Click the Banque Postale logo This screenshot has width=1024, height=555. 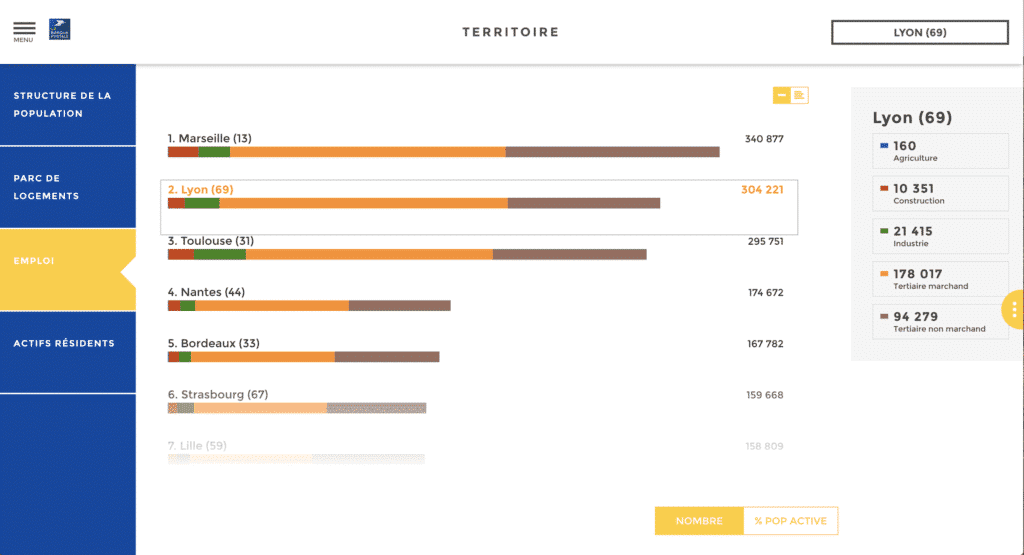tap(59, 30)
